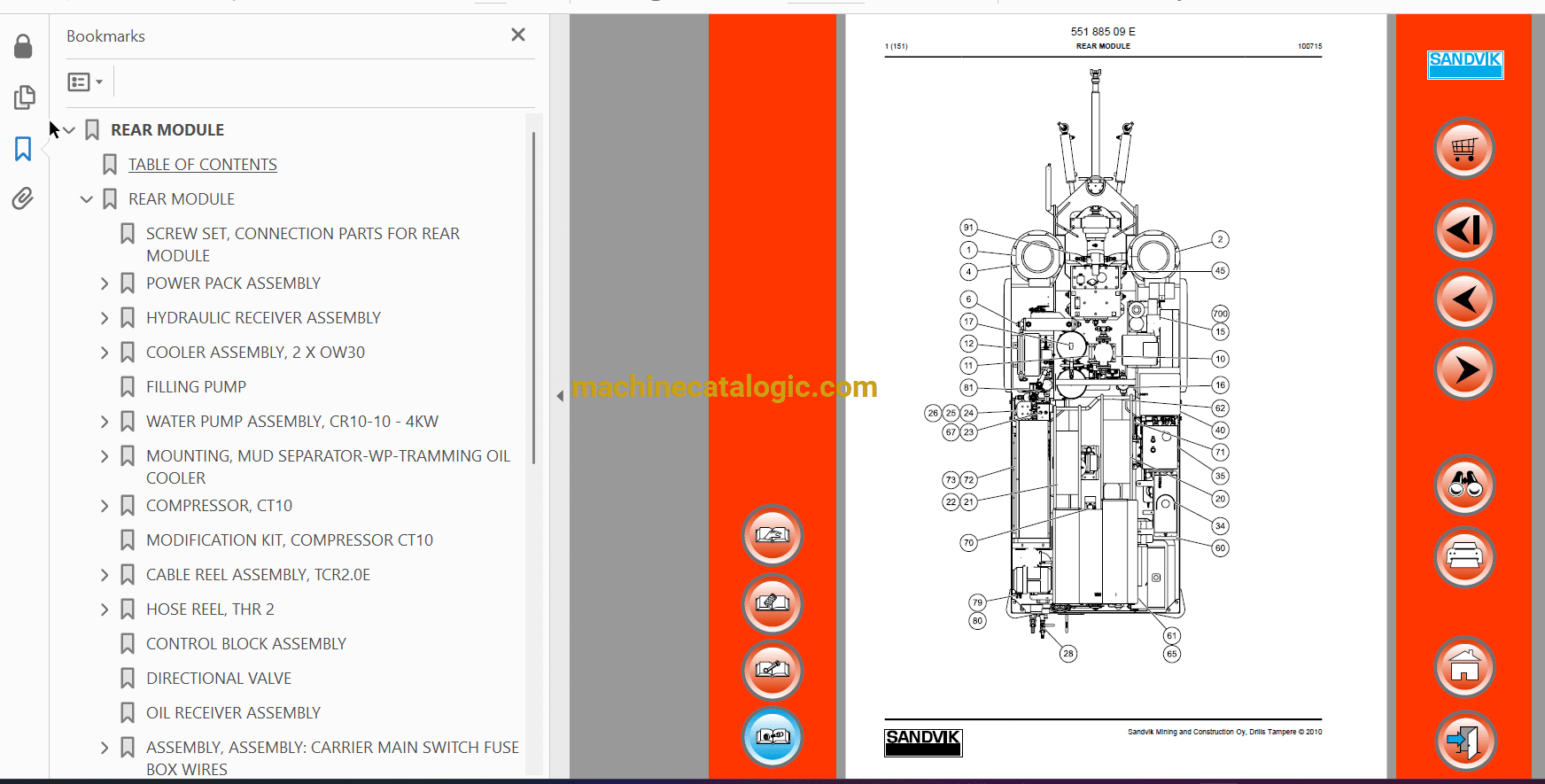
Task: Open the TABLE OF CONTENTS bookmark link
Action: 203,165
